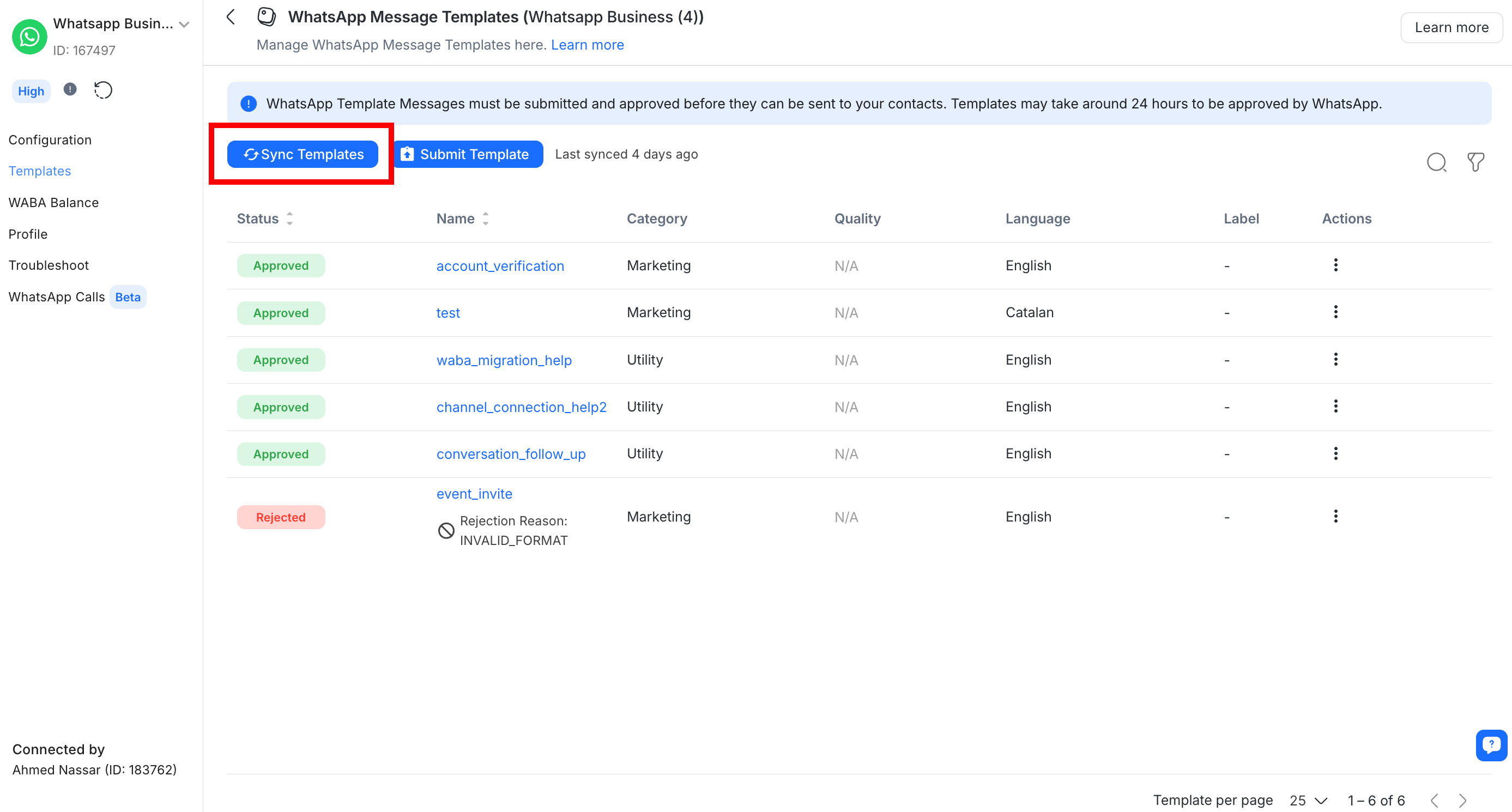Click the Sync Templates button
Screen dimensions: 1512x812
point(303,154)
